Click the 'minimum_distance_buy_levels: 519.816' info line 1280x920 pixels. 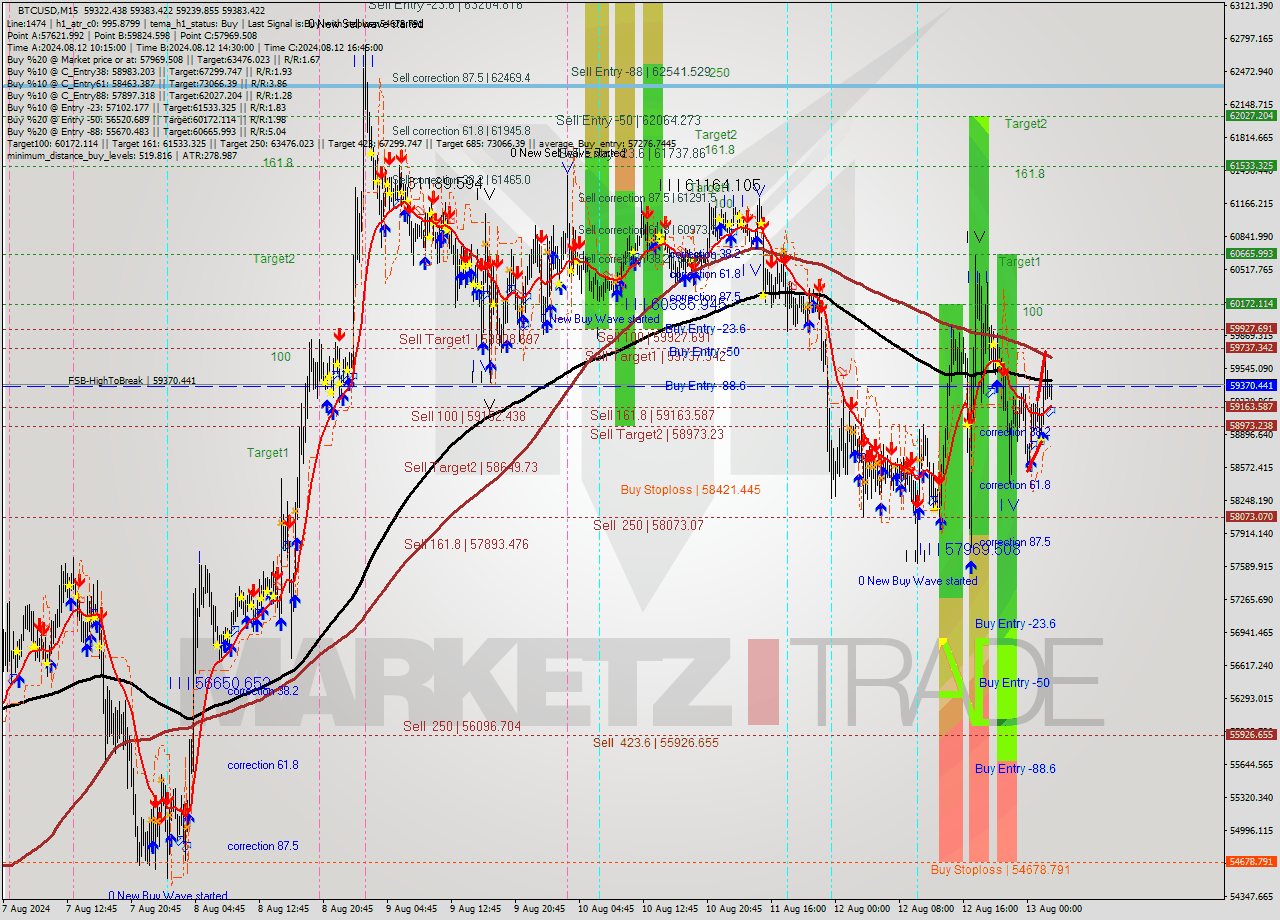[x=122, y=155]
